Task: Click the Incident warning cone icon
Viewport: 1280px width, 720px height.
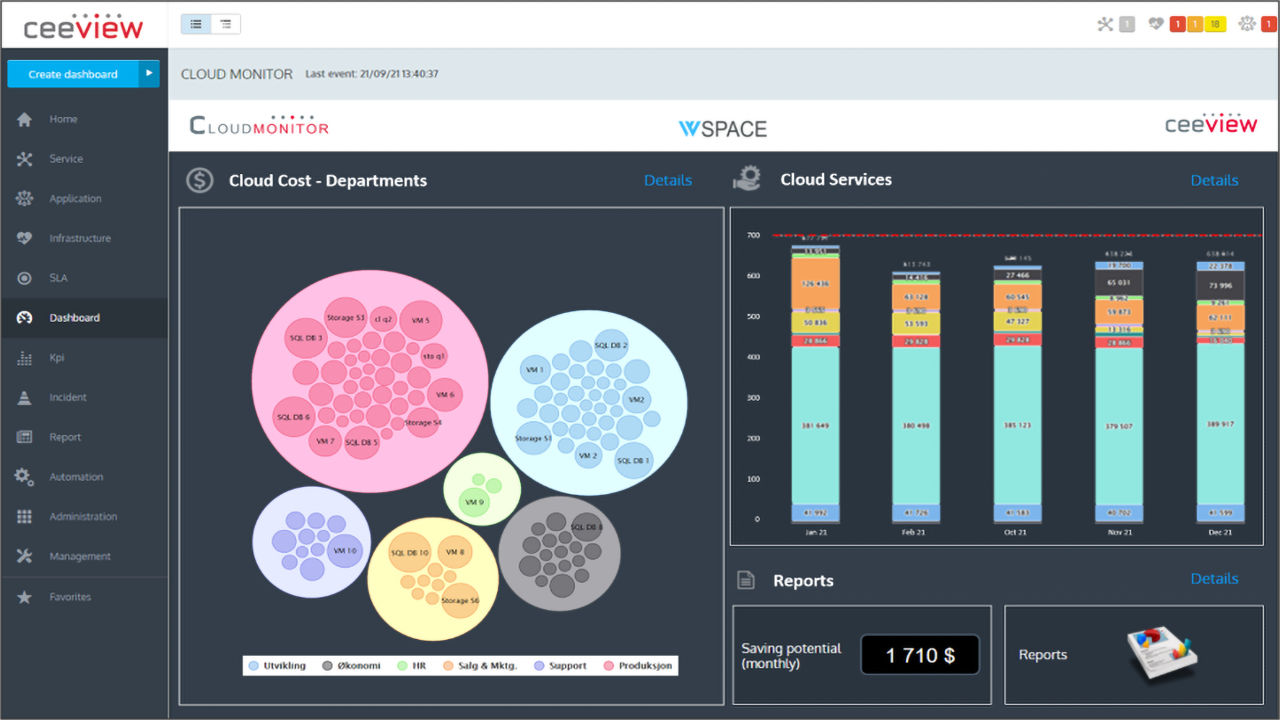Action: pos(25,397)
